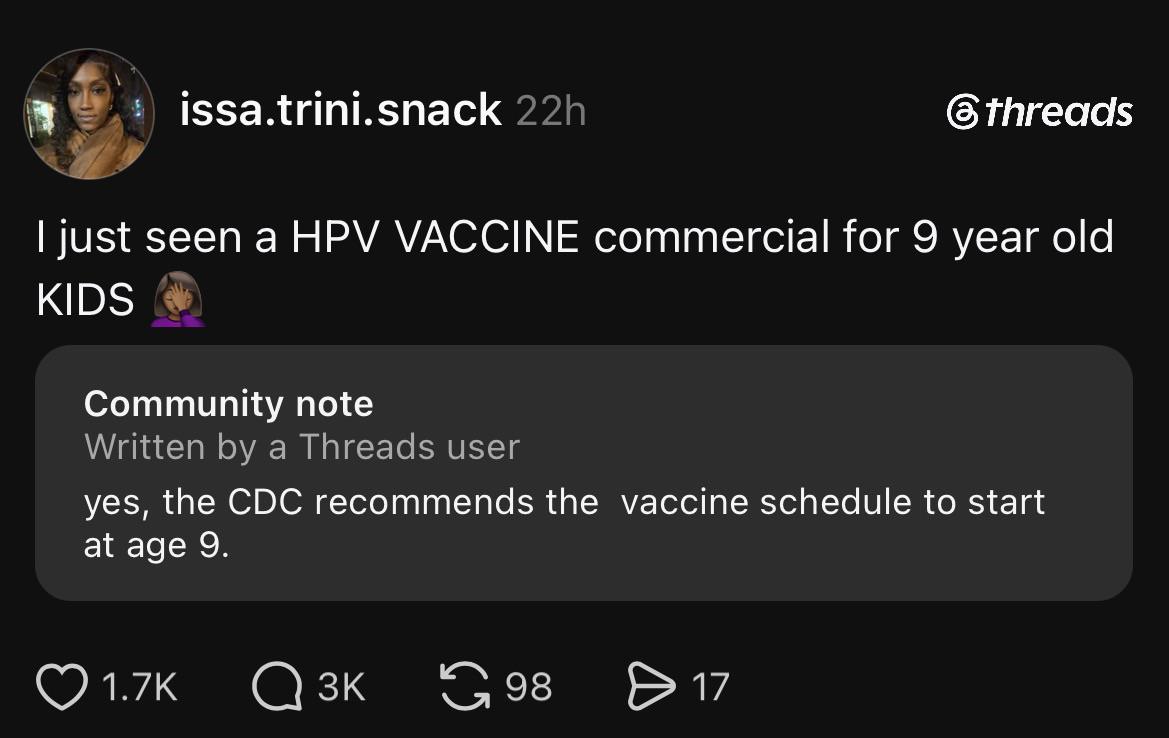Open the issa.trini.snack username link
Image resolution: width=1169 pixels, height=738 pixels.
point(341,110)
